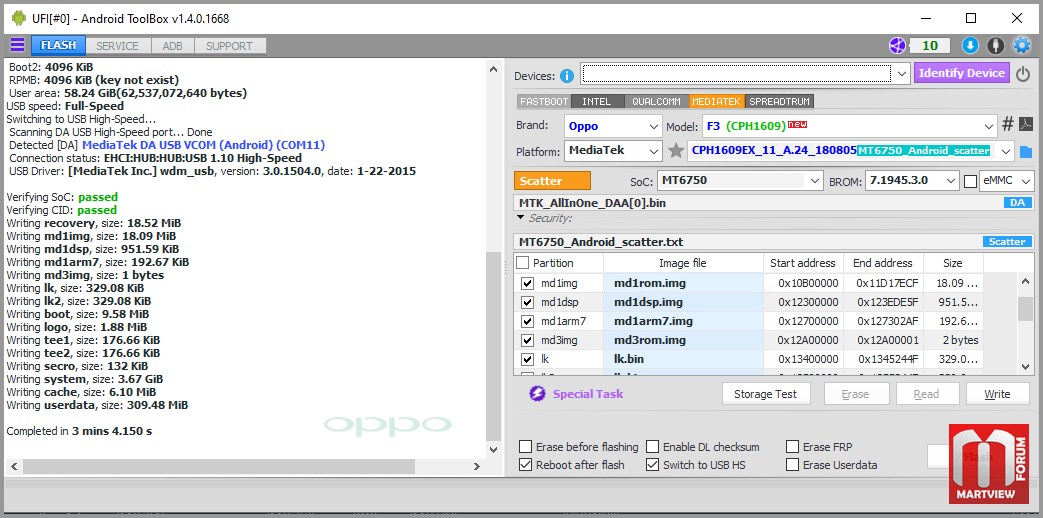Select the INTEL platform tab
Screen dimensions: 1043x518
click(597, 102)
